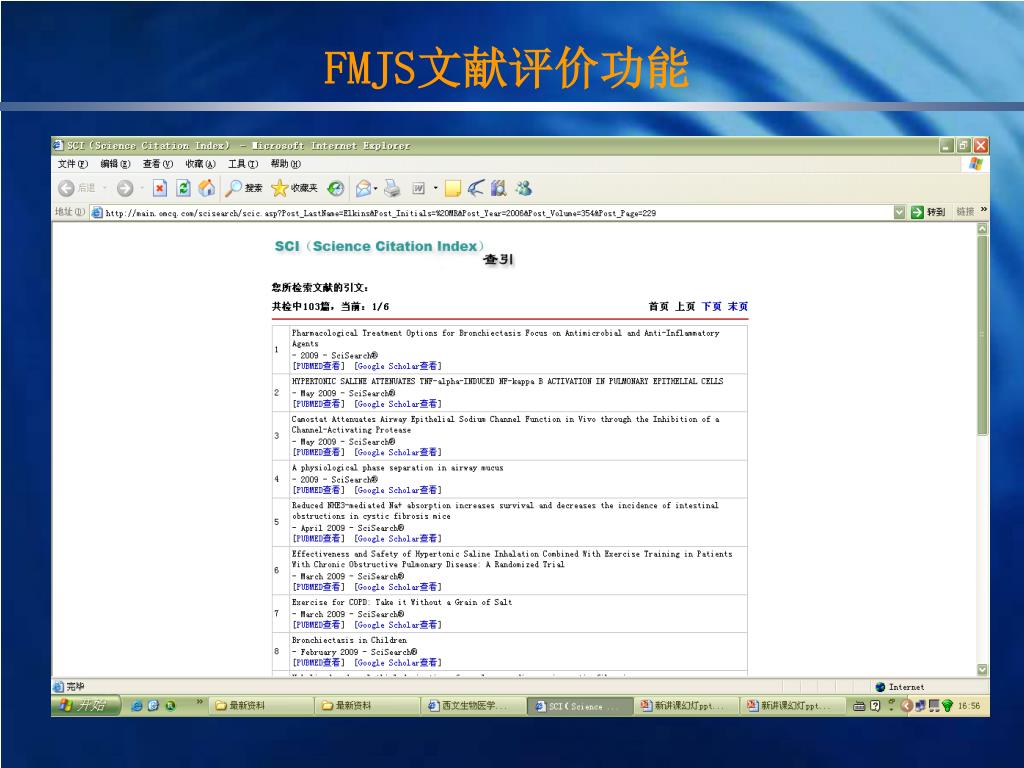Image resolution: width=1024 pixels, height=768 pixels.
Task: Click the Windows 开始 Start button
Action: [x=86, y=705]
